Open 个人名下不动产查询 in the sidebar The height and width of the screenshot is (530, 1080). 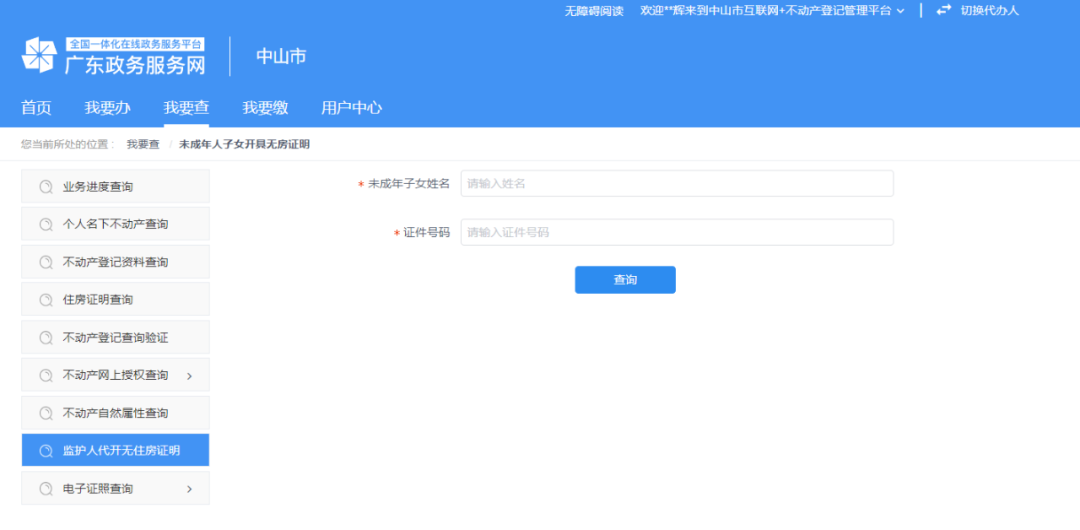(116, 224)
